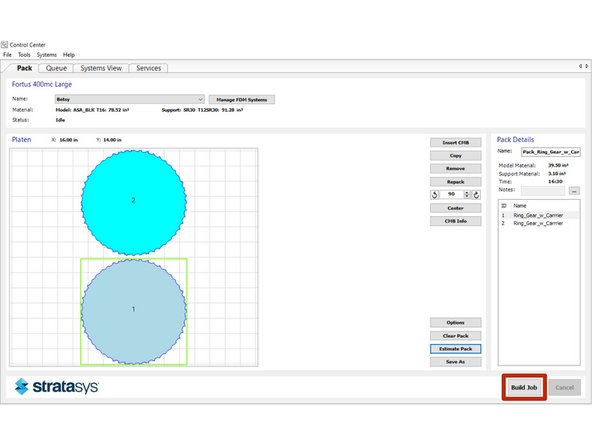Start the print with Build Job
The height and width of the screenshot is (444, 592).
click(x=524, y=387)
